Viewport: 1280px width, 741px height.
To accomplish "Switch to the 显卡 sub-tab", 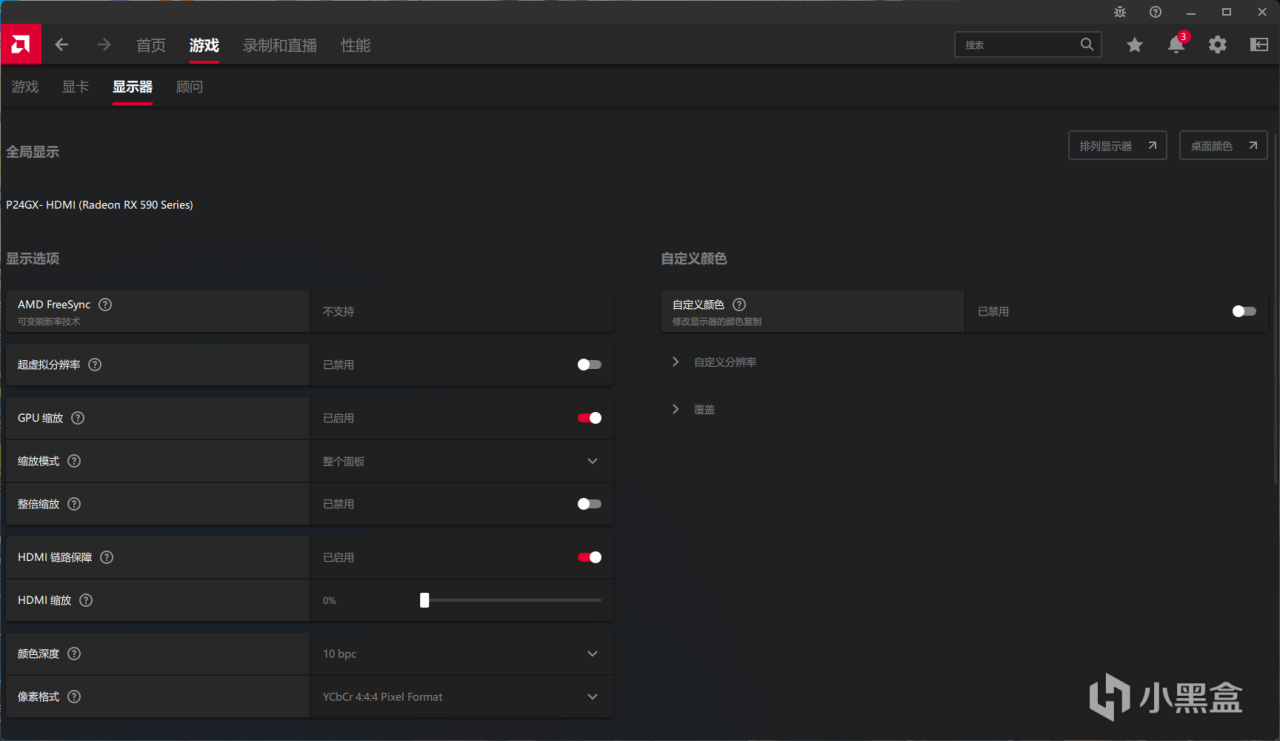I will (76, 87).
